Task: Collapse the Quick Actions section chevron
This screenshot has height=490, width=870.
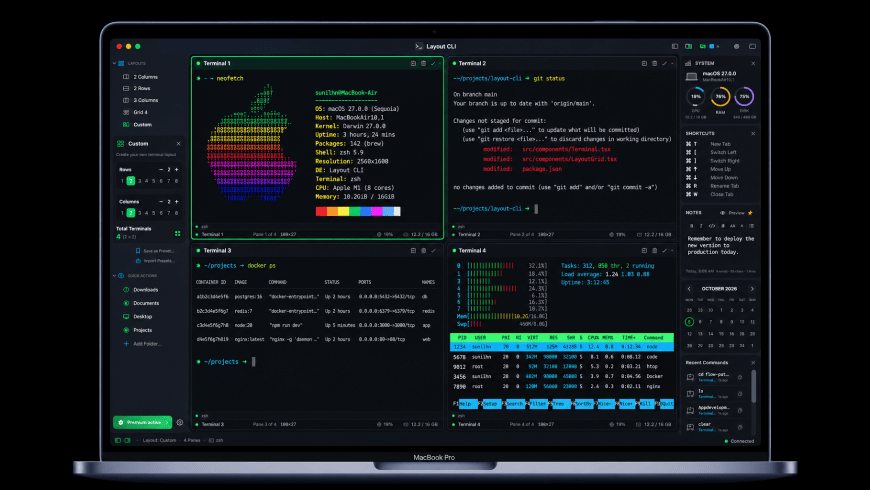Action: pyautogui.click(x=115, y=276)
